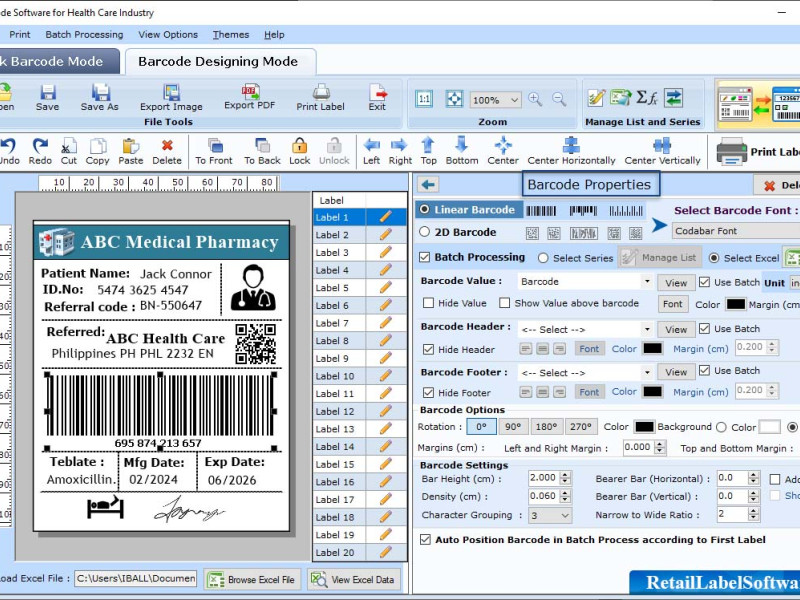Open the Codabar Font selection box
Screen dimensions: 800x600
coord(736,231)
